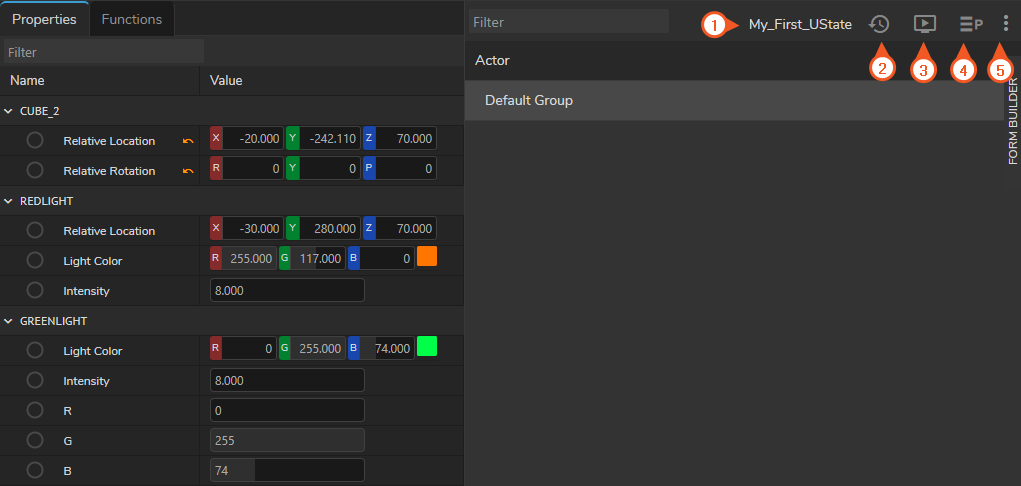Image resolution: width=1021 pixels, height=486 pixels.
Task: Click the preview play screen icon
Action: click(x=924, y=24)
